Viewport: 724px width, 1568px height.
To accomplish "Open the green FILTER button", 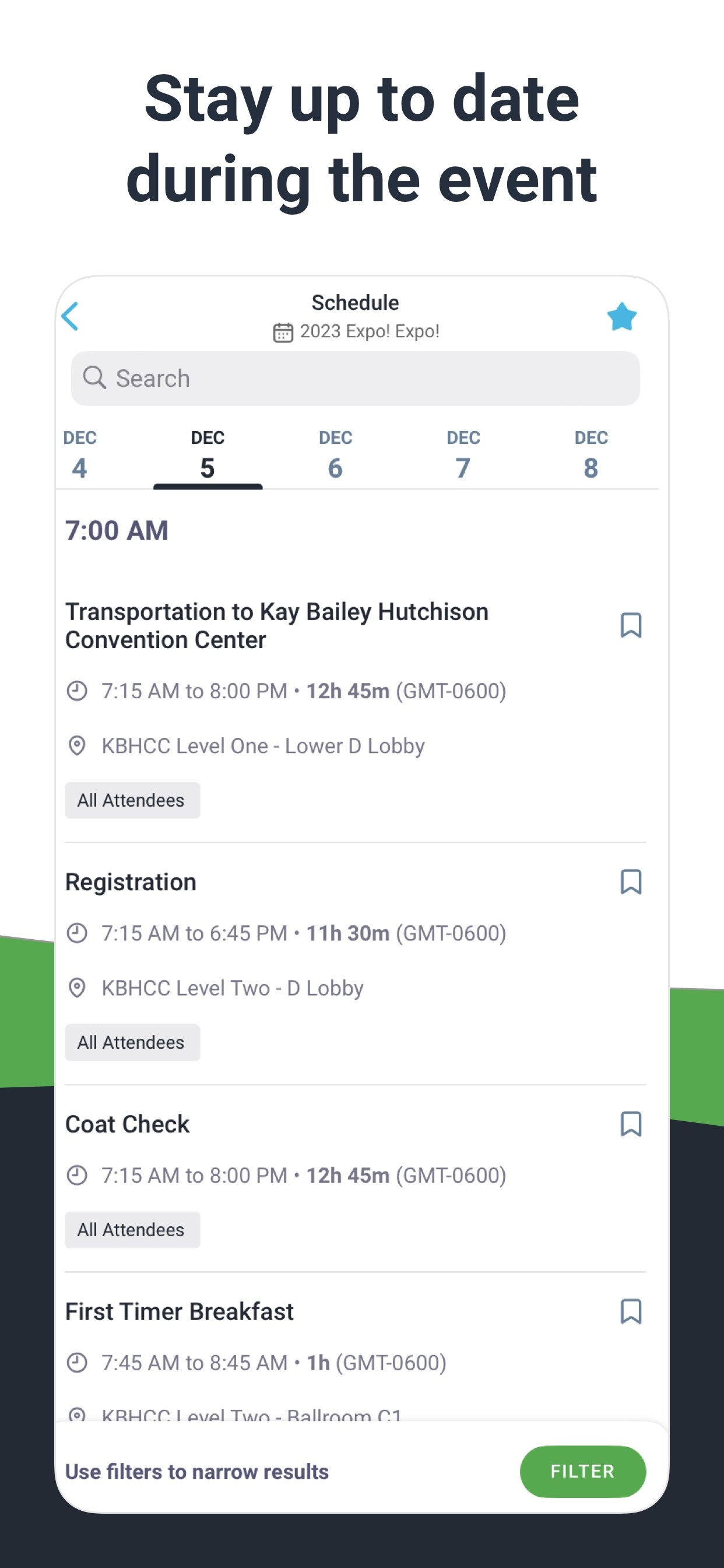I will tap(583, 1471).
